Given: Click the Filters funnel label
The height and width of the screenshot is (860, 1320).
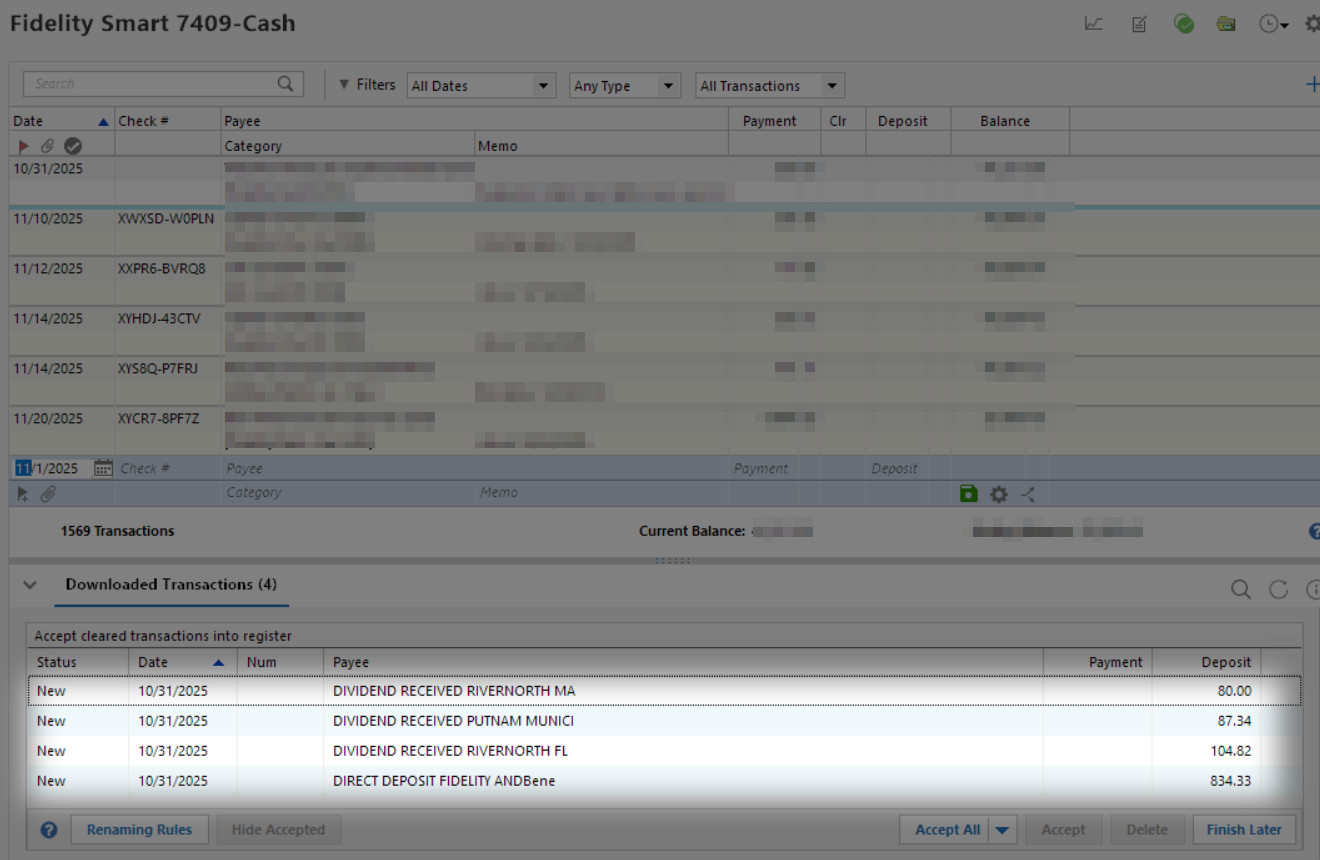Looking at the screenshot, I should tap(368, 85).
